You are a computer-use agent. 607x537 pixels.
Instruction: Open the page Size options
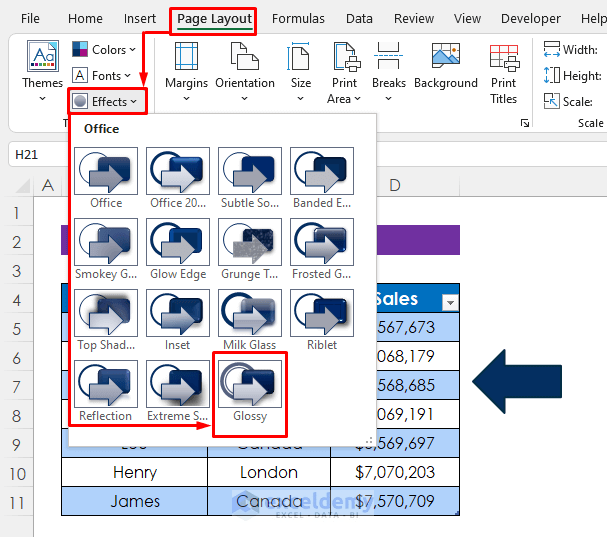click(300, 72)
